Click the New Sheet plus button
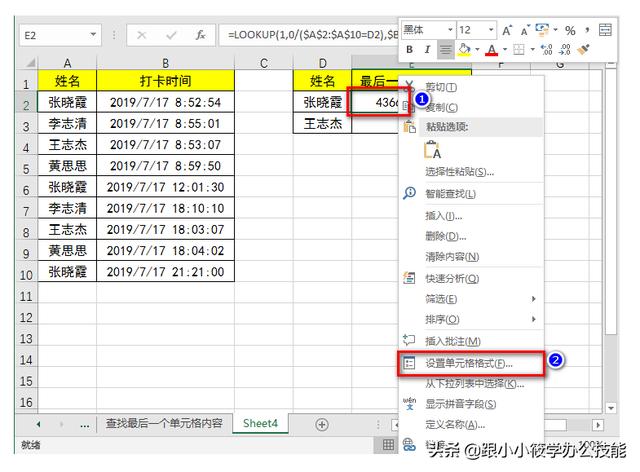Image resolution: width=640 pixels, height=472 pixels. pyautogui.click(x=322, y=425)
